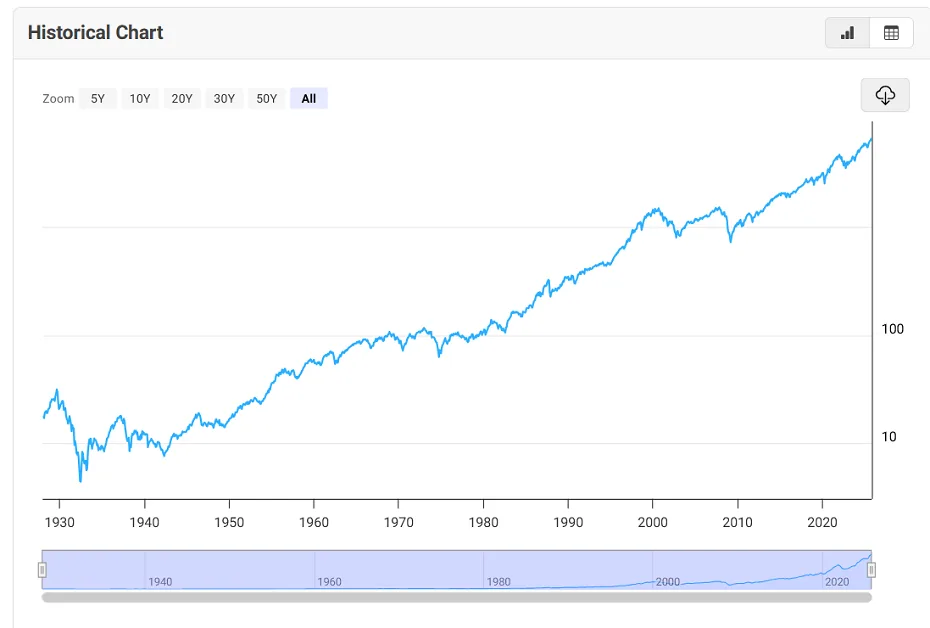Click the 1940 navigator timeline label
The width and height of the screenshot is (930, 628).
pos(160,582)
